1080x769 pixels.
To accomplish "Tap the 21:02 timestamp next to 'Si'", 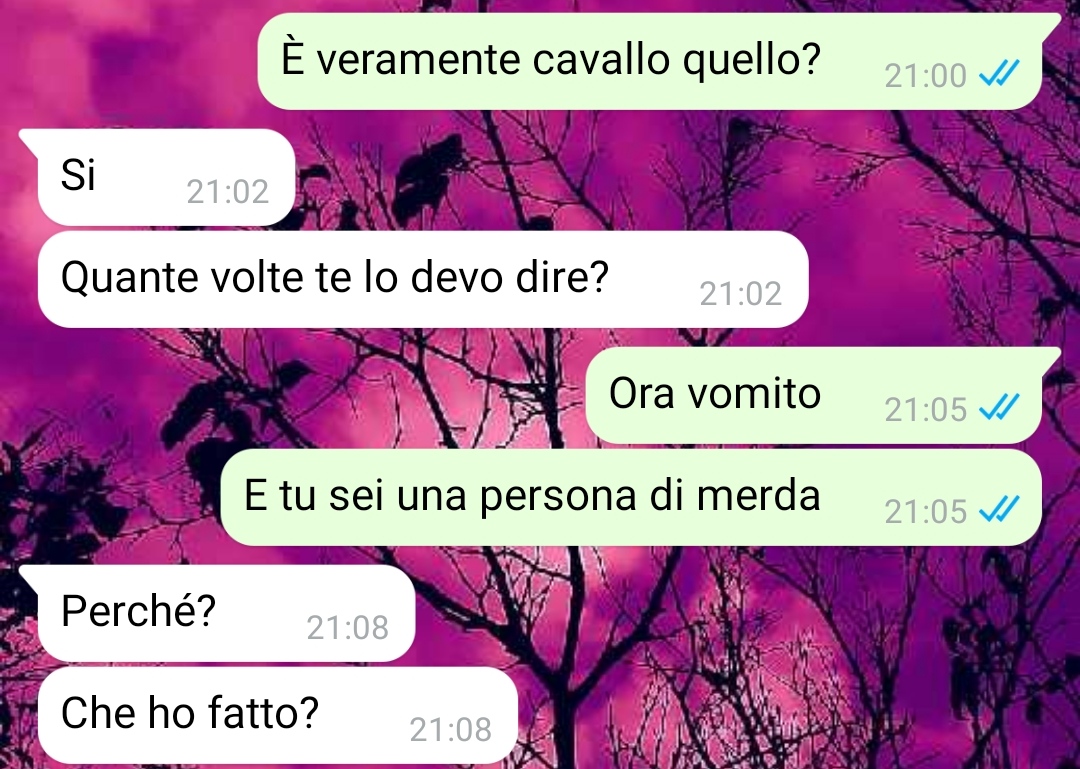I will [227, 192].
